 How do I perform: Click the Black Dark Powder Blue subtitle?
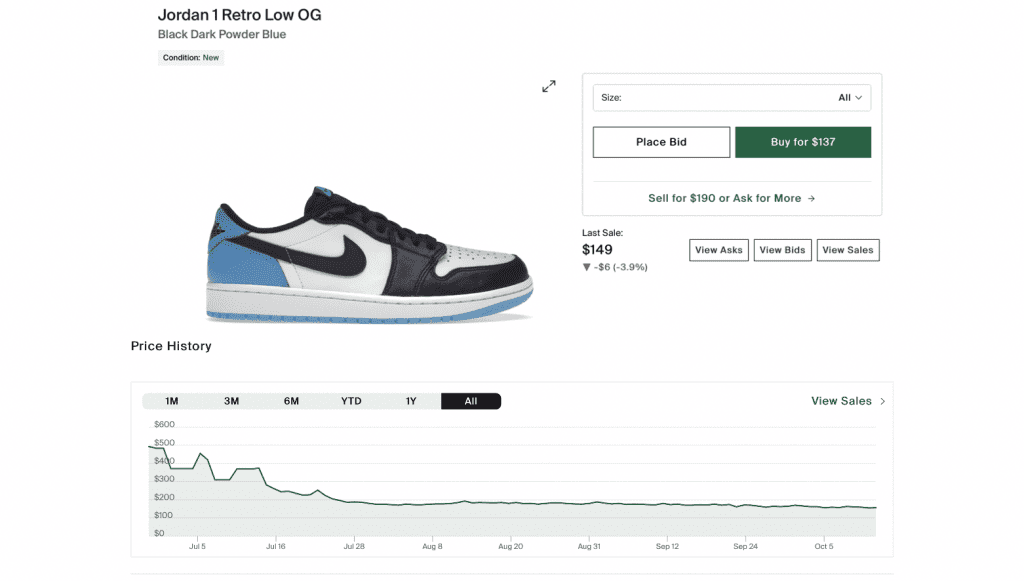(x=221, y=35)
